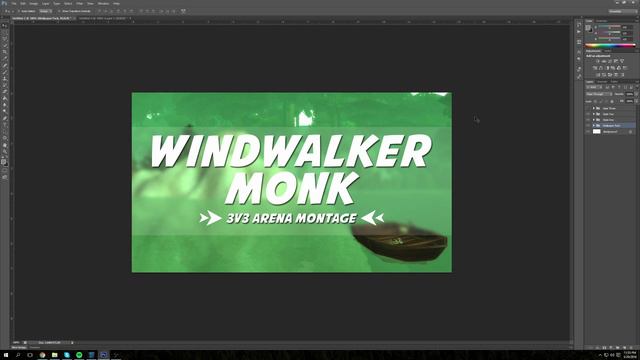
Task: Open the Fill value dropdown
Action: 636,101
